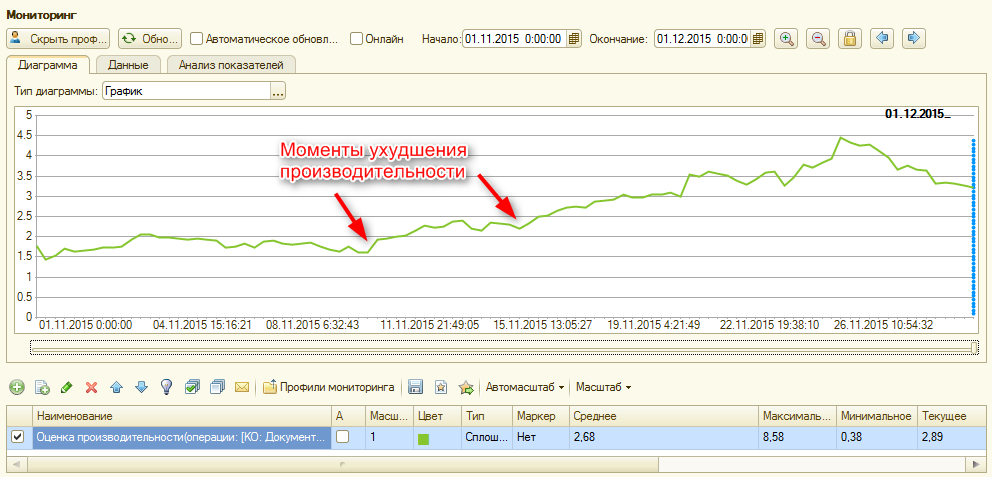Uncheck the Оценка производительности row checkbox
Viewport: 992px width, 477px height.
coord(17,437)
